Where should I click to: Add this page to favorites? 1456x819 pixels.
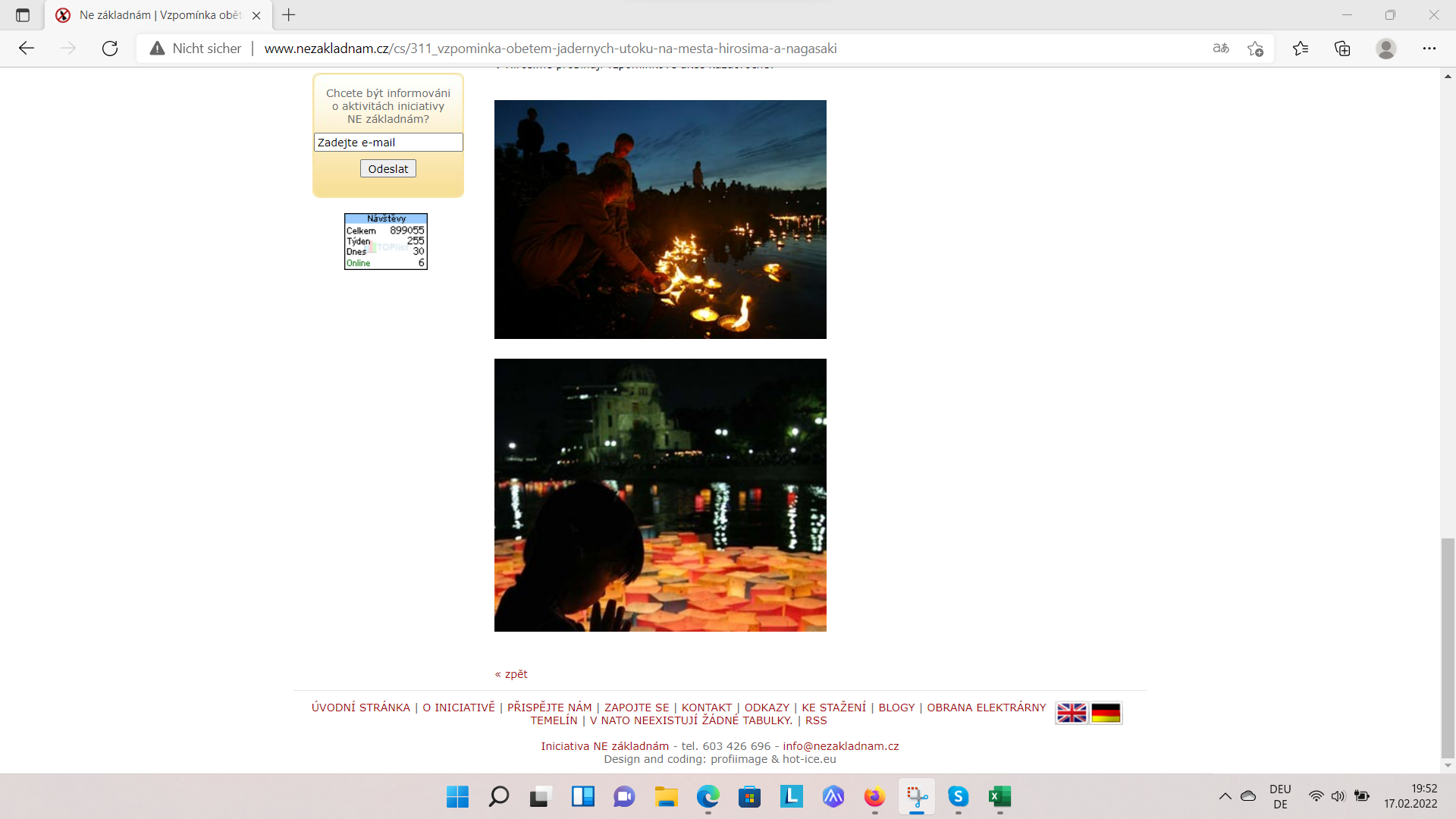[1255, 49]
